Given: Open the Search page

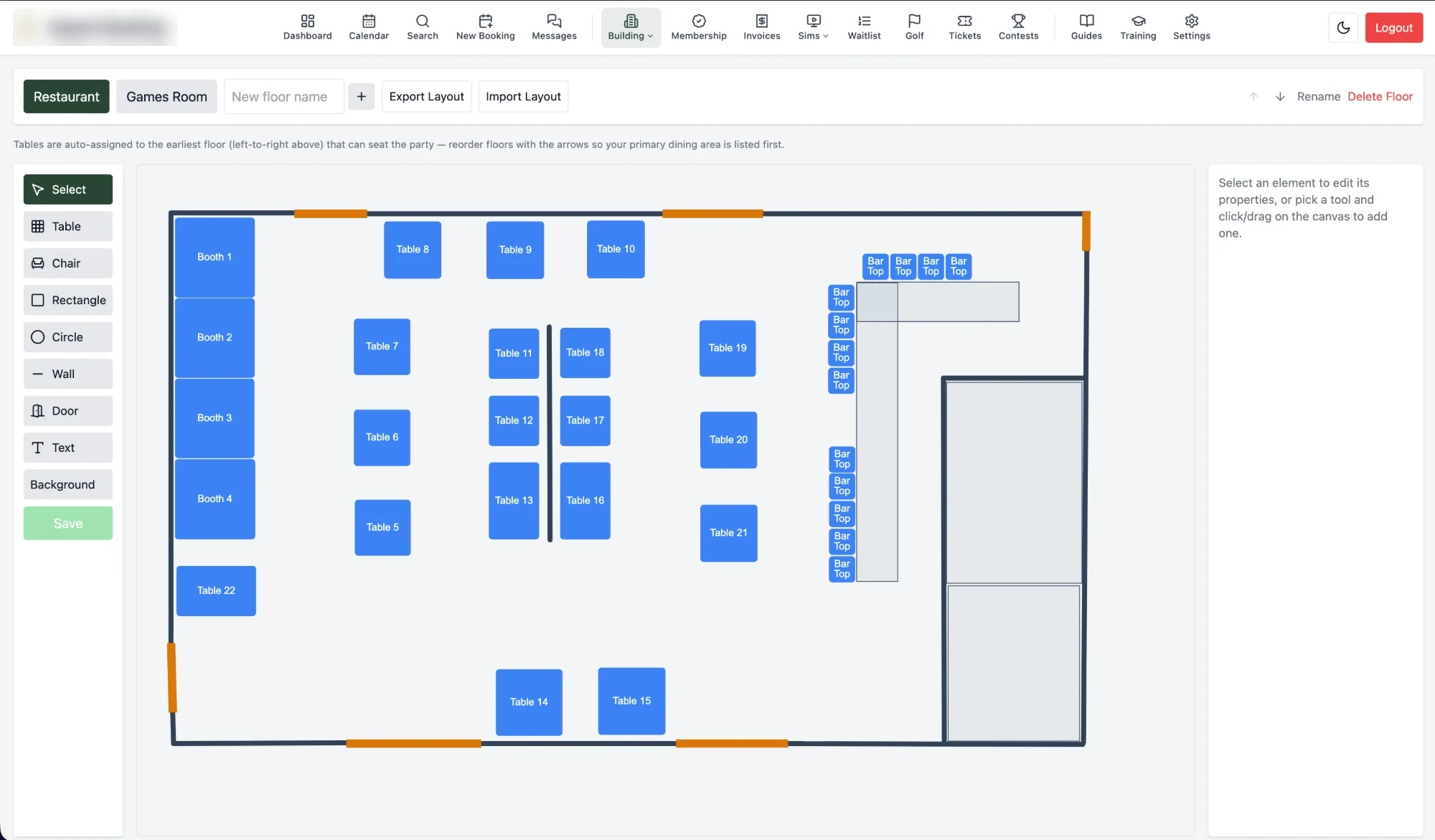Looking at the screenshot, I should point(423,27).
